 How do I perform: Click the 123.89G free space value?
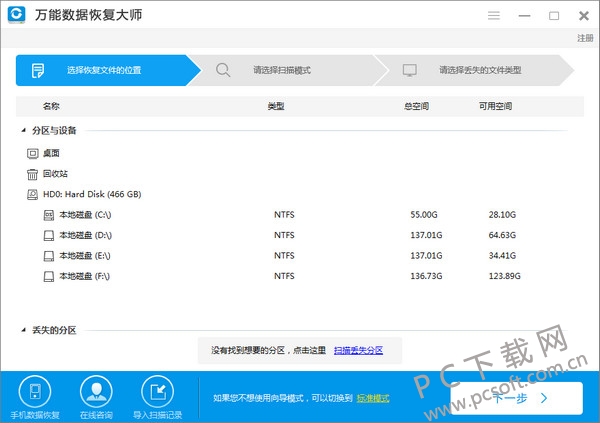click(505, 276)
